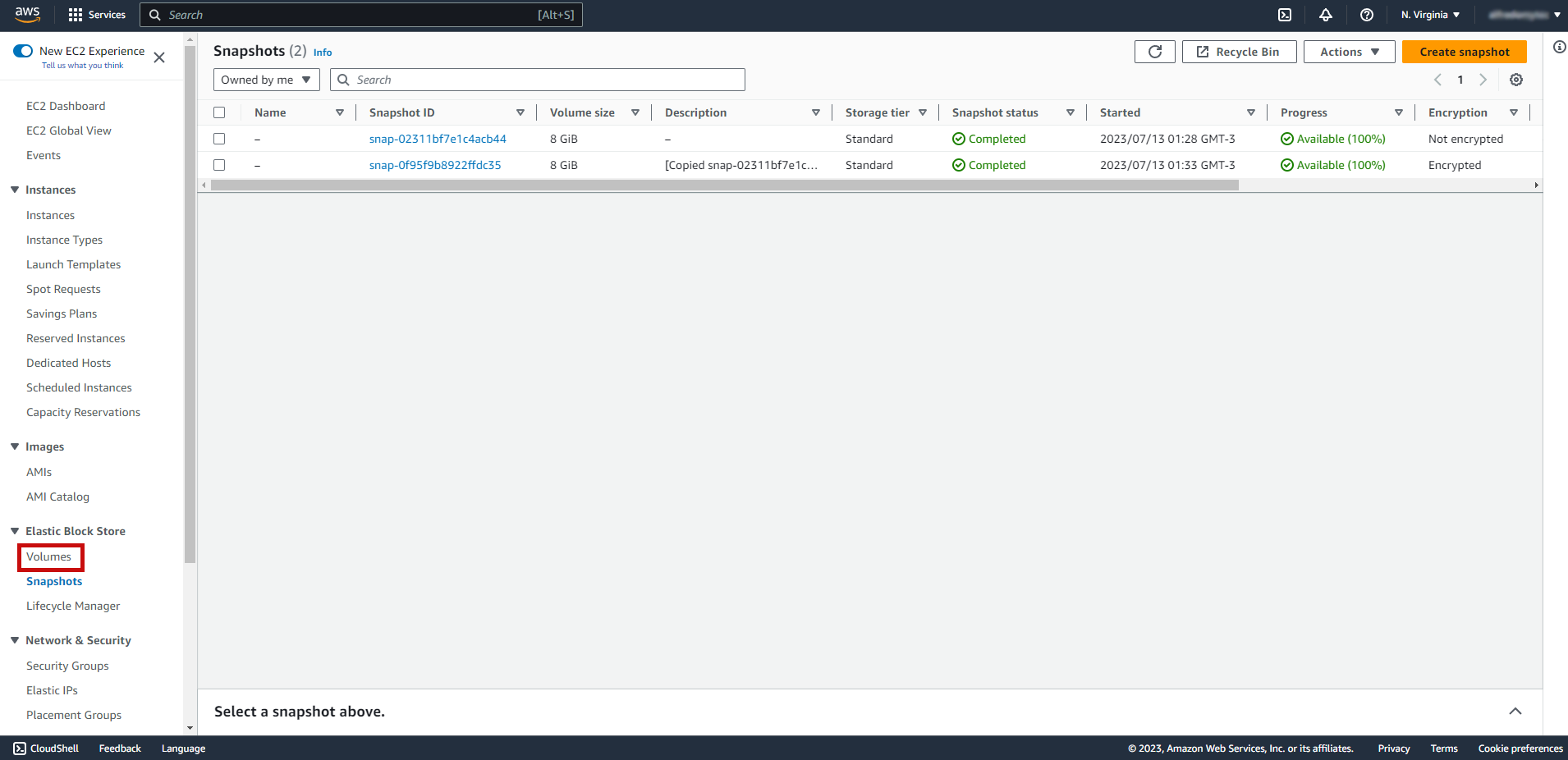
Task: Sort by Name column arrow
Action: click(x=340, y=112)
